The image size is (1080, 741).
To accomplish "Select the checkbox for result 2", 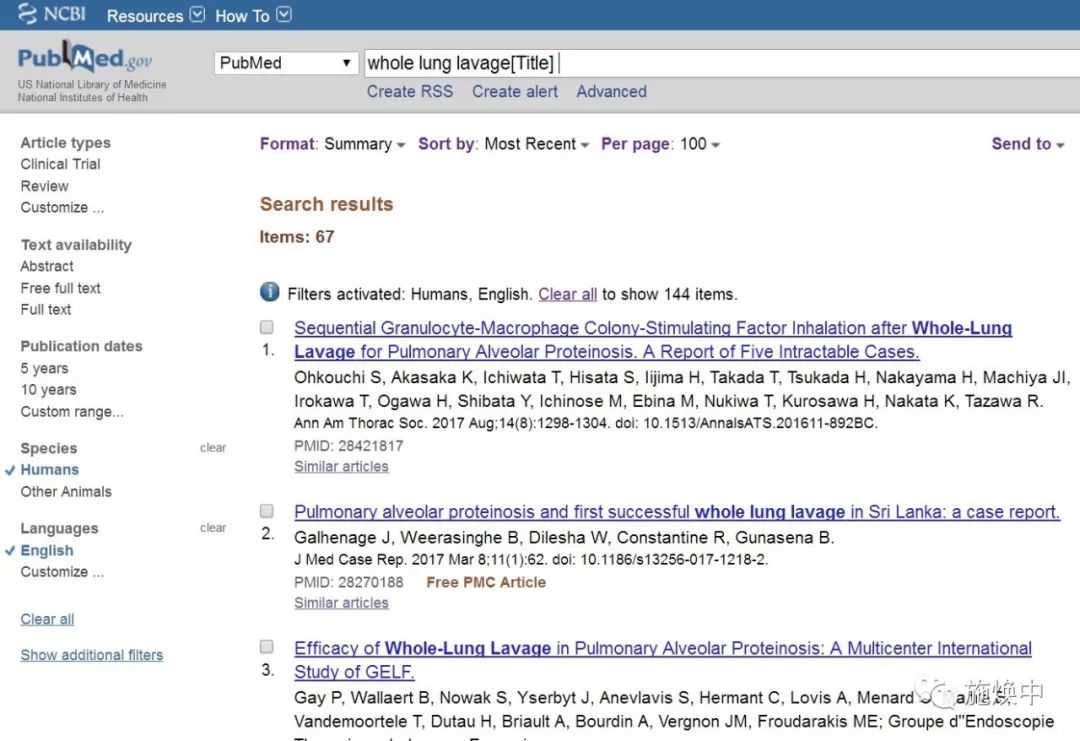I will (x=267, y=511).
